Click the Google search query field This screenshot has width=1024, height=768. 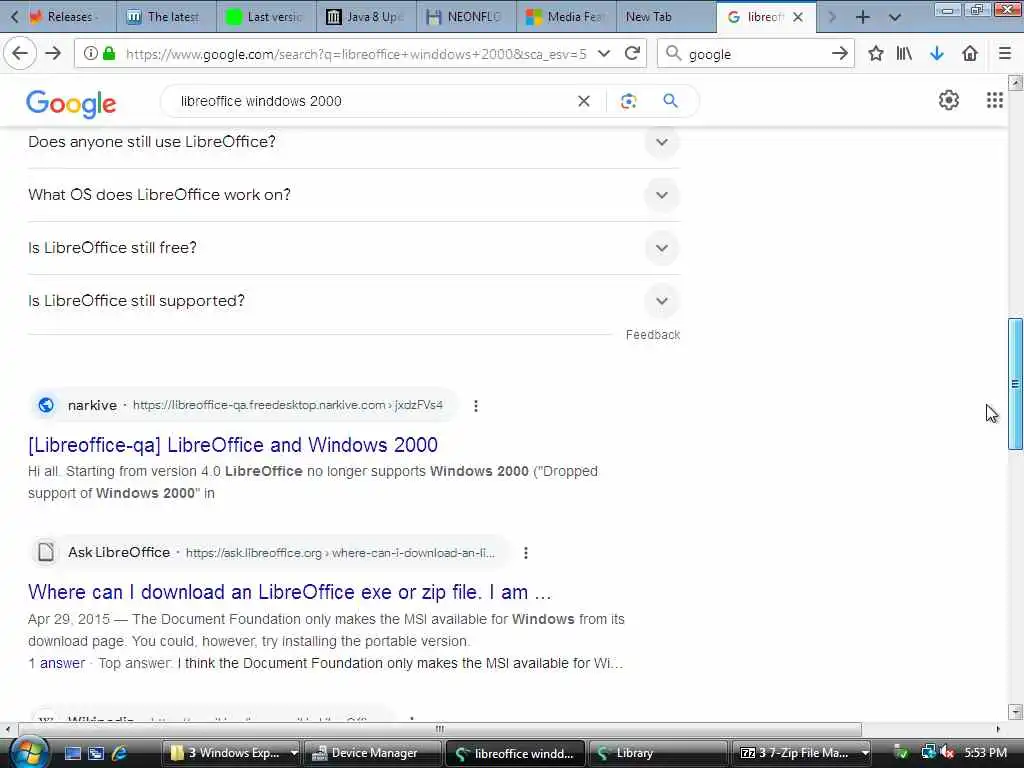point(372,101)
